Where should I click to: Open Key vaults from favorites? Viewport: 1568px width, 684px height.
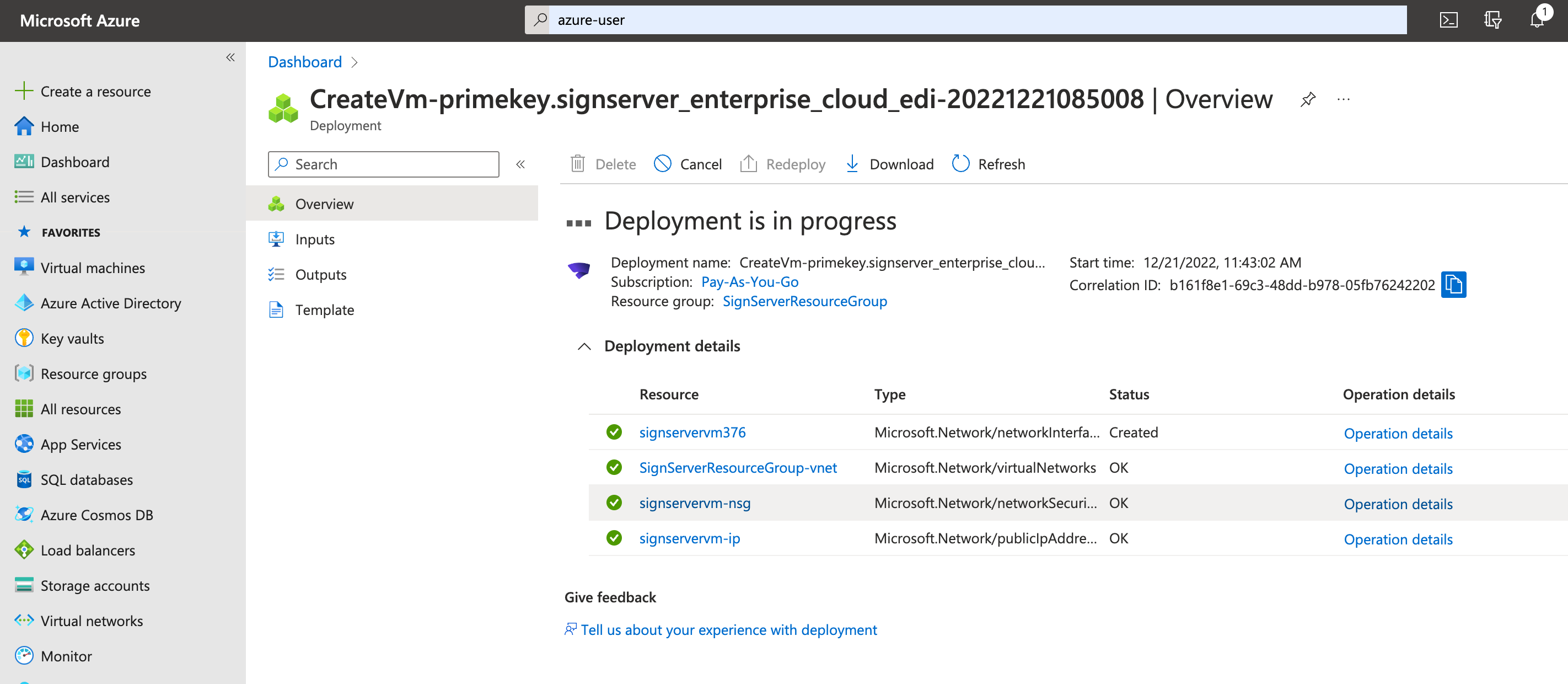[x=72, y=339]
